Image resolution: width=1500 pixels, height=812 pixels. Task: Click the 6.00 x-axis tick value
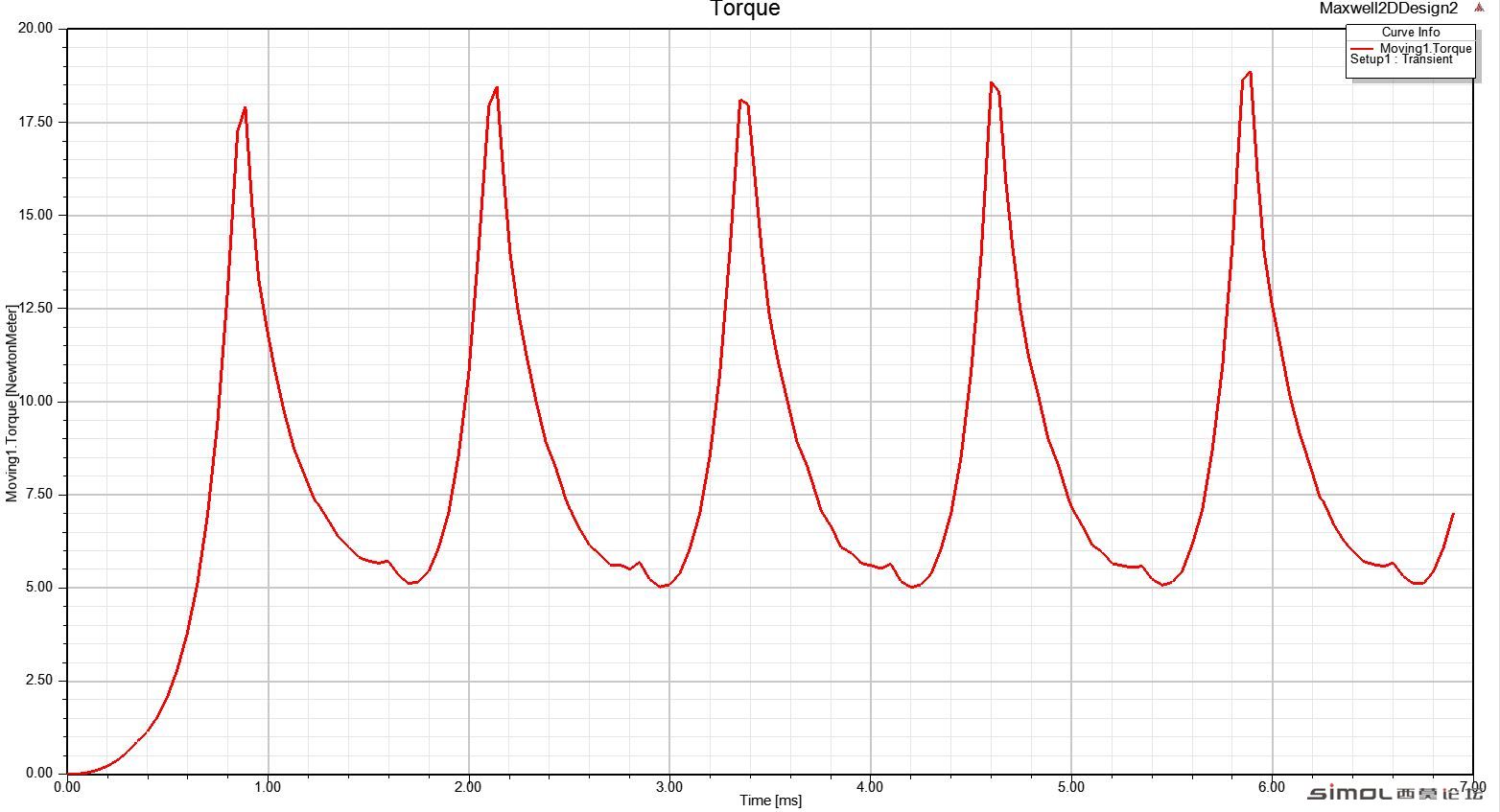(1272, 787)
